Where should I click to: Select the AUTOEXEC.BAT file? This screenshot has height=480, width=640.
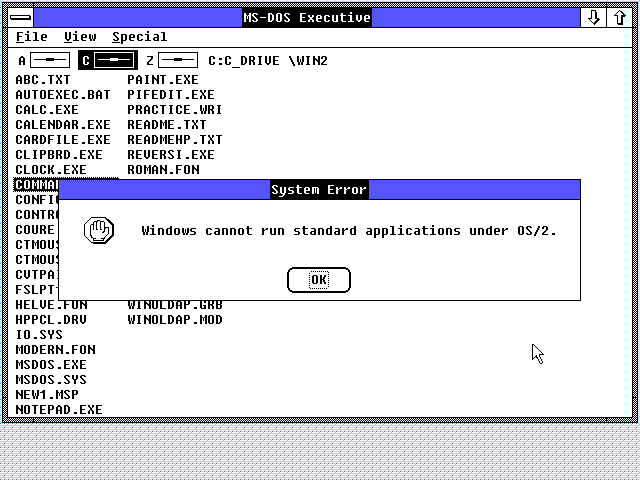pyautogui.click(x=62, y=95)
